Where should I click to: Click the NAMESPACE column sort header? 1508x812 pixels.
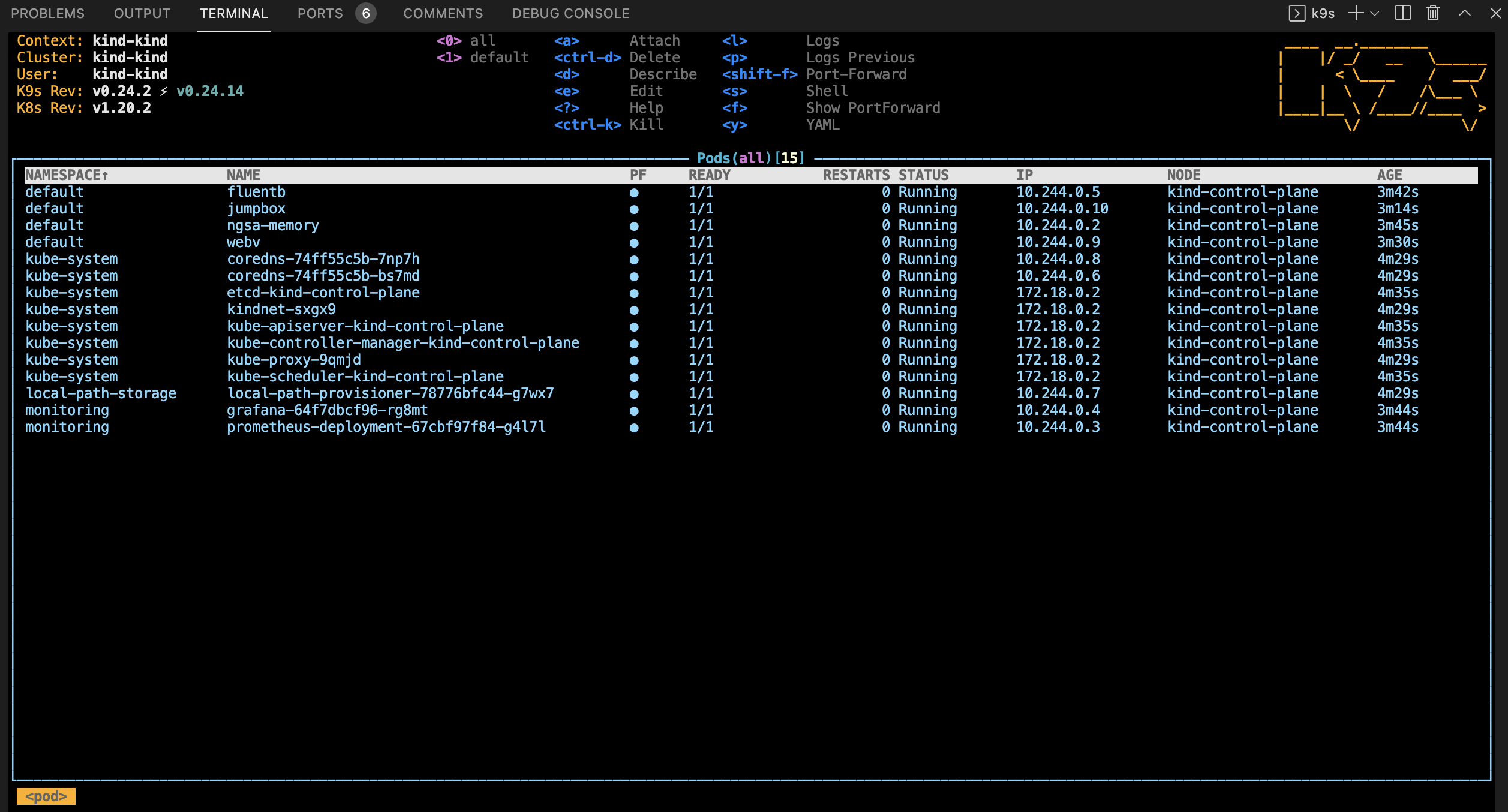pos(67,175)
